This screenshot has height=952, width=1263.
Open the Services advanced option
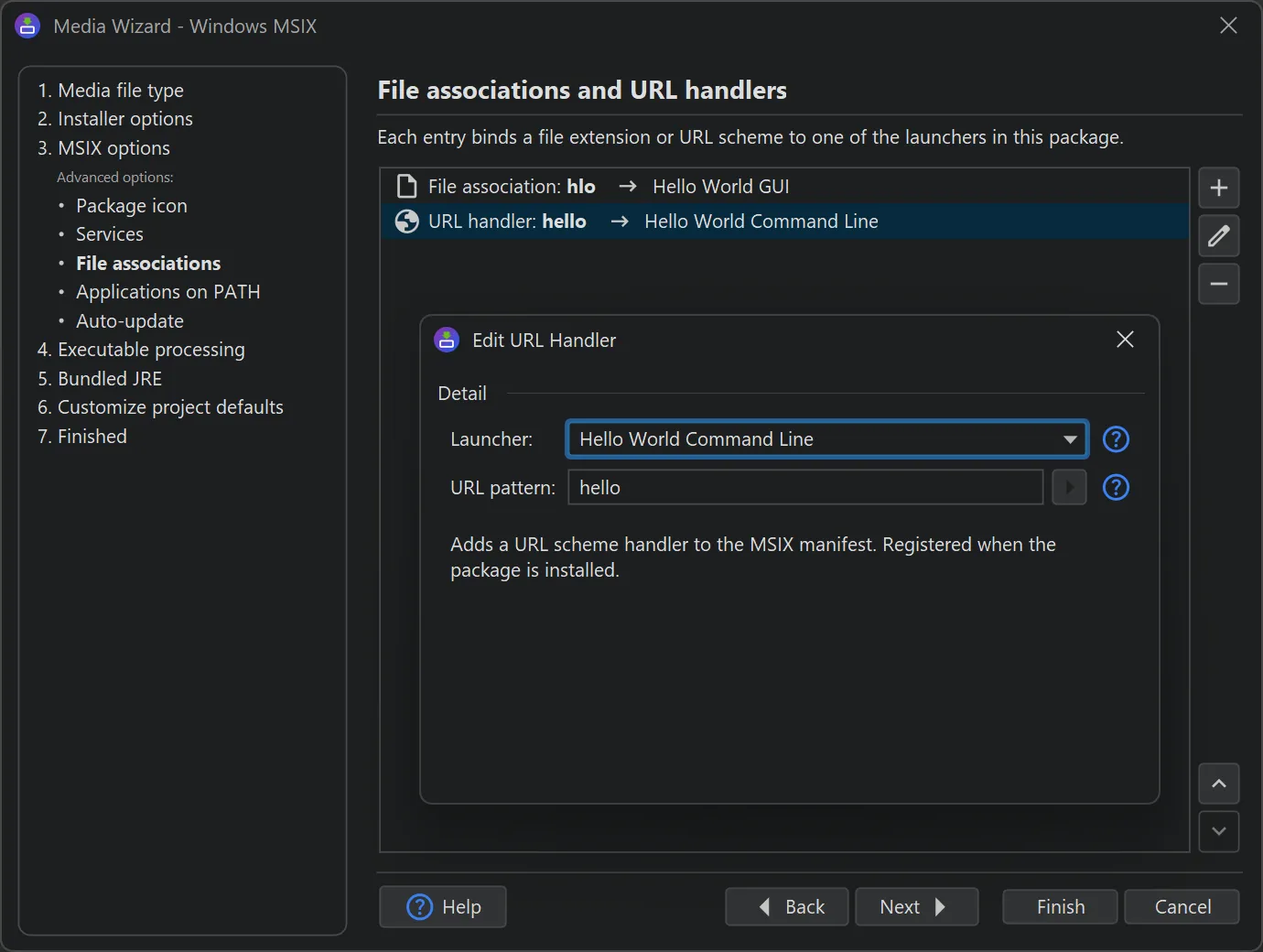[x=110, y=234]
